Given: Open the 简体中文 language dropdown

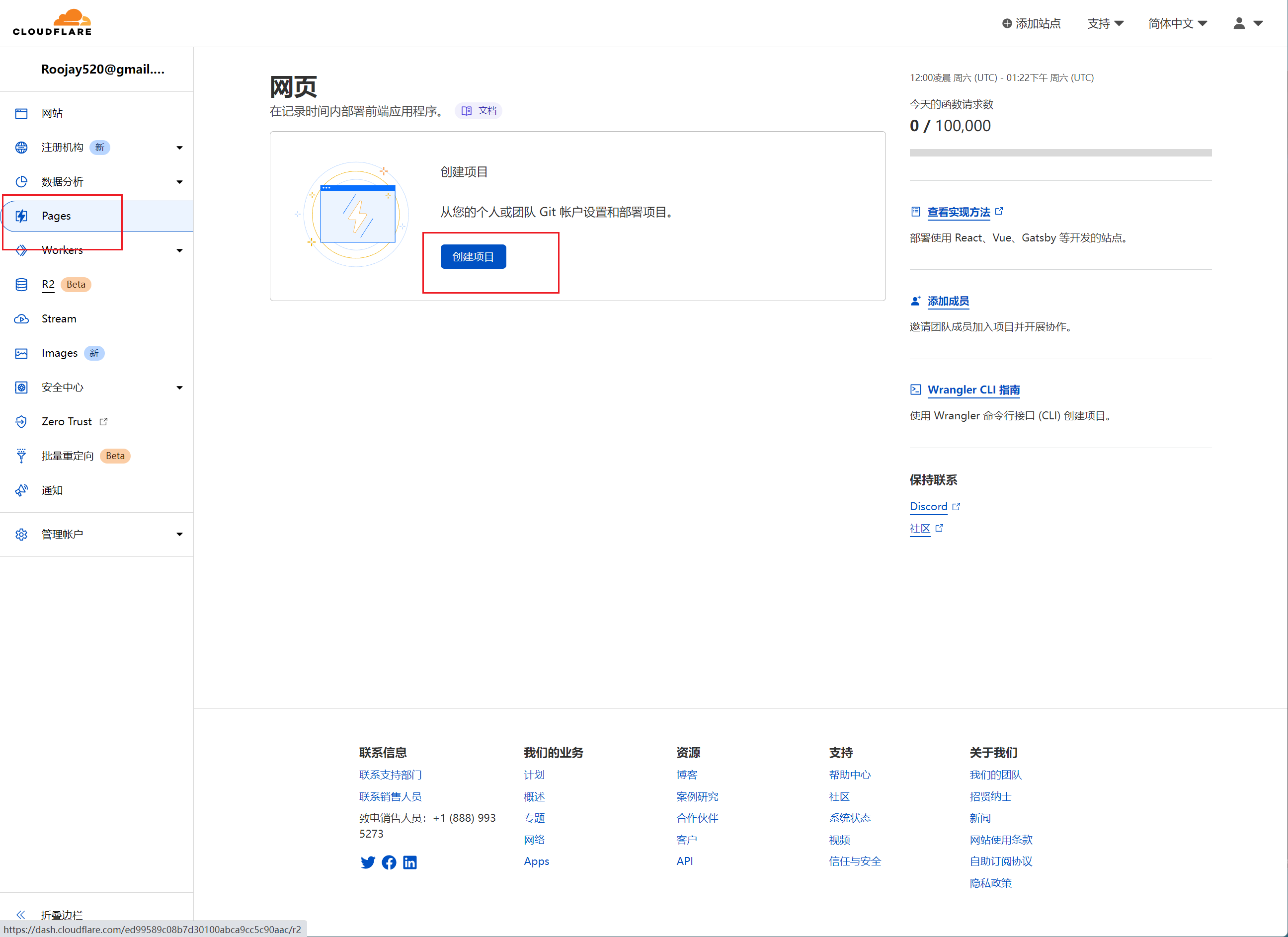Looking at the screenshot, I should 1177,23.
